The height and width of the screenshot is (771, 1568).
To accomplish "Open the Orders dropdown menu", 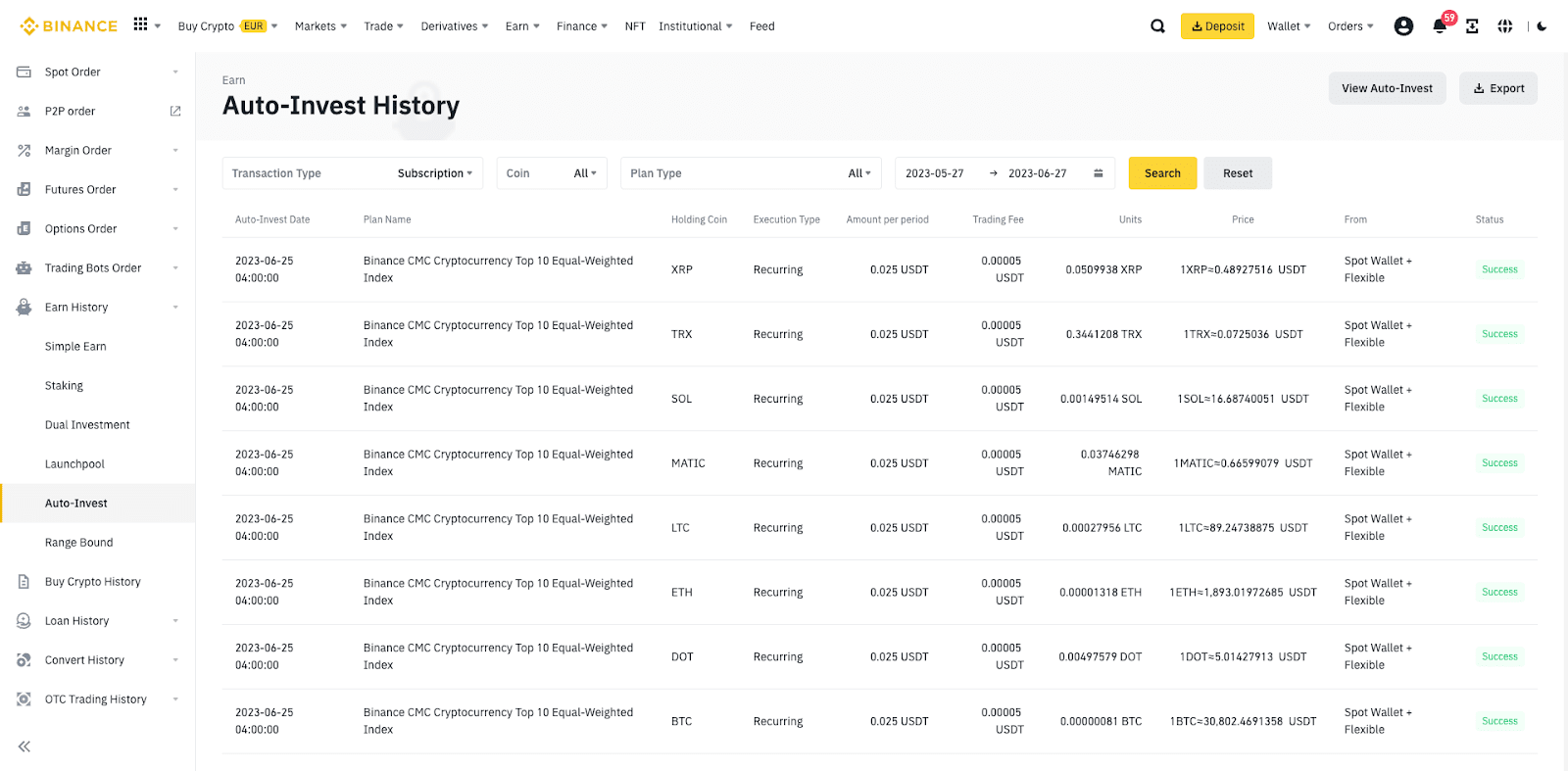I will point(1350,26).
